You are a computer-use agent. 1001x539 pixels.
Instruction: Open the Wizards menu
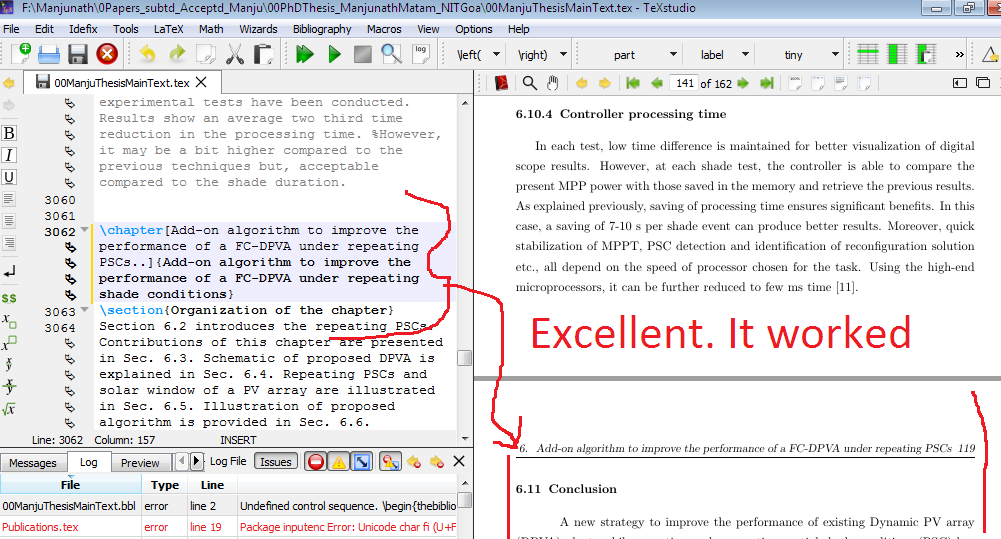(258, 29)
